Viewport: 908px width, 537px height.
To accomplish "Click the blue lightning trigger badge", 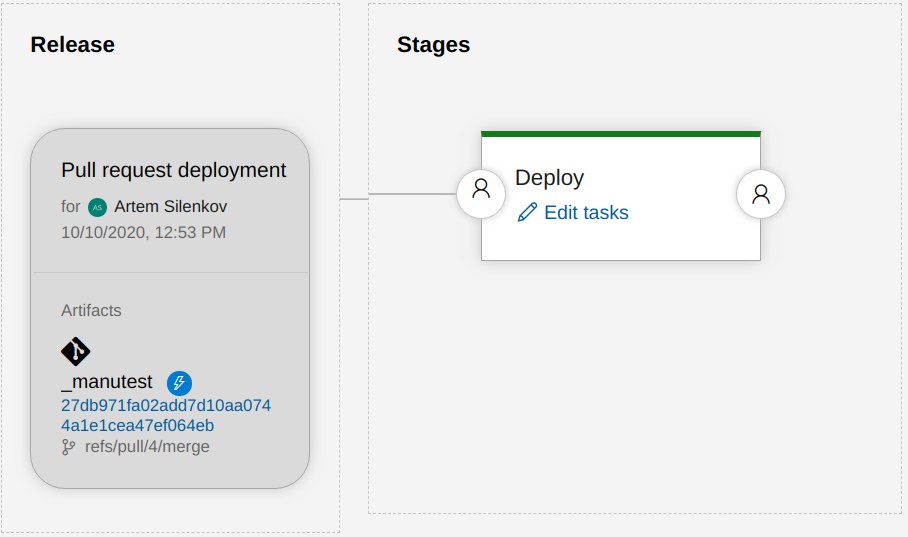I will click(x=180, y=383).
